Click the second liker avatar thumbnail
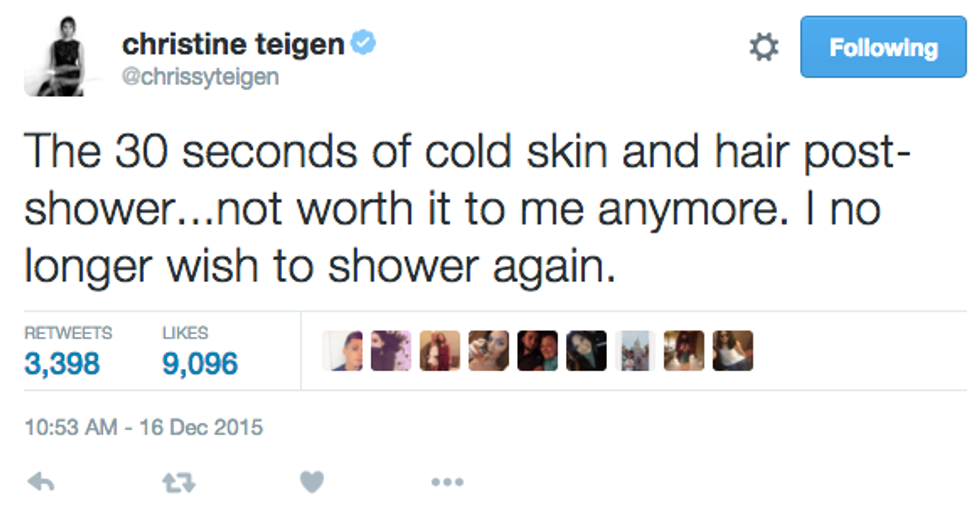This screenshot has height=509, width=980. click(391, 351)
